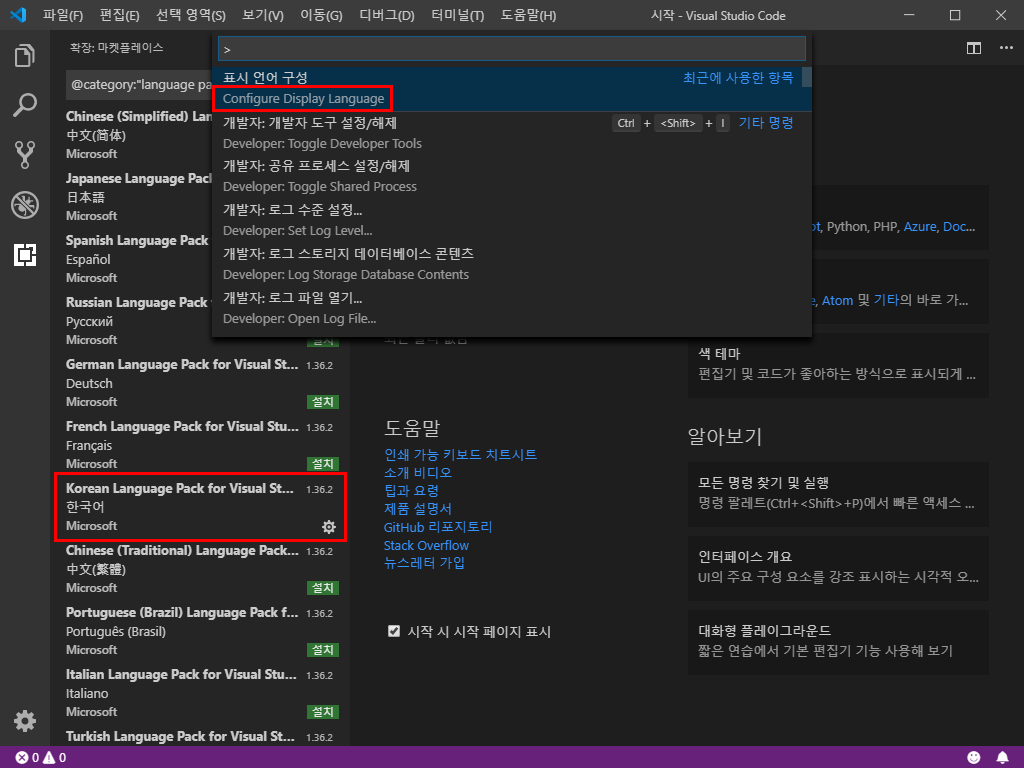This screenshot has height=768, width=1024.
Task: Click the VS Code logo in title bar
Action: (x=18, y=14)
